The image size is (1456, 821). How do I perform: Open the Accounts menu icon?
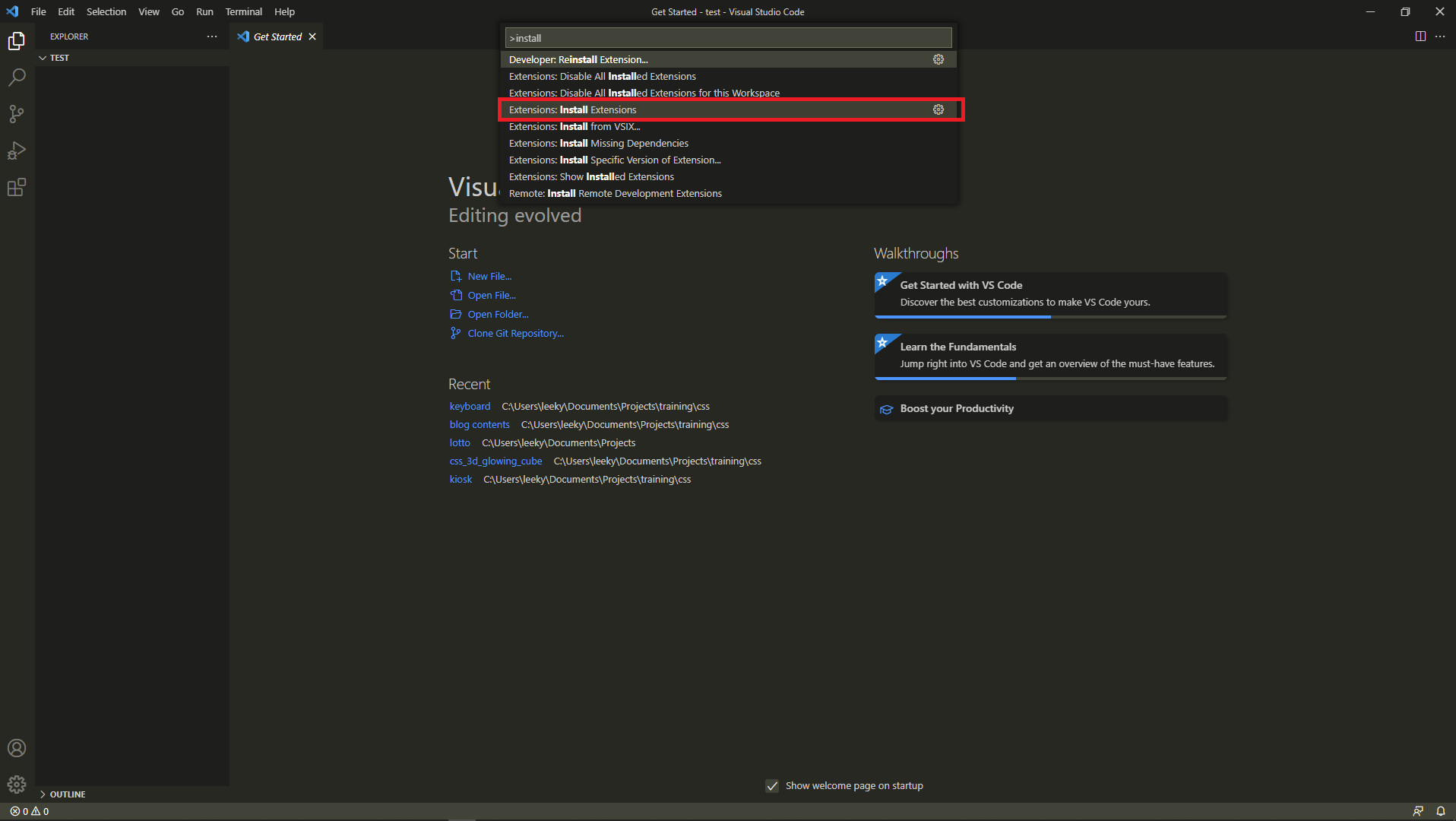pyautogui.click(x=17, y=748)
